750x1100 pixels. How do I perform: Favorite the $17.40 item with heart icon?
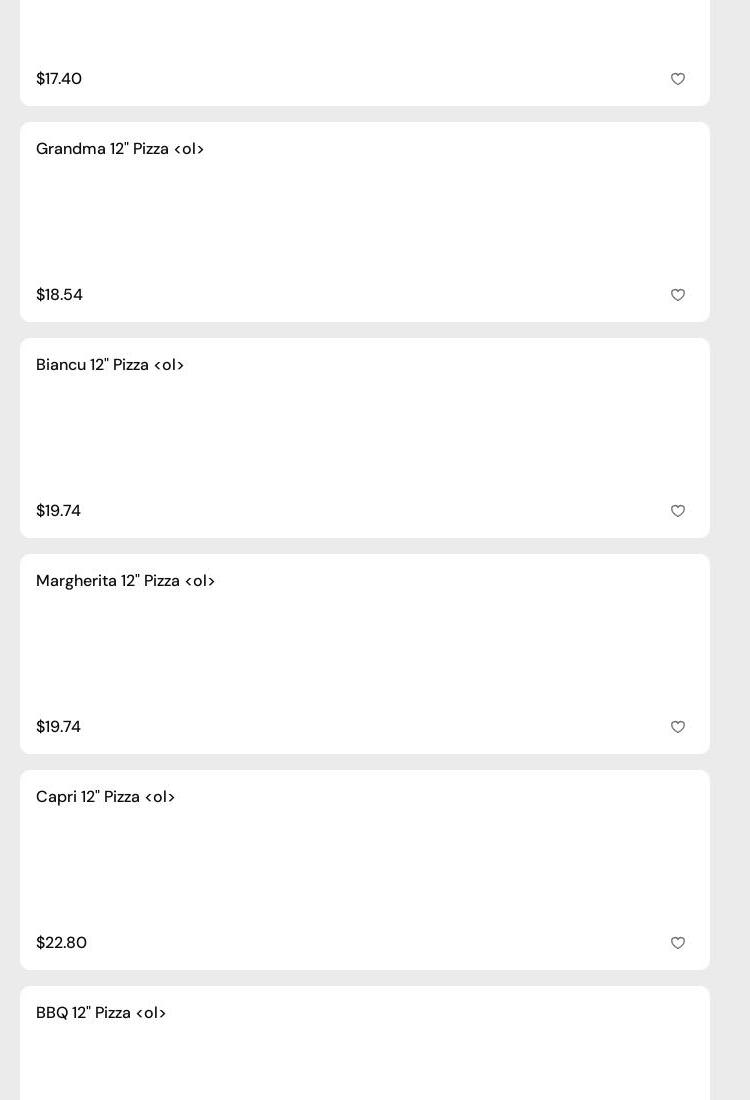pyautogui.click(x=678, y=79)
